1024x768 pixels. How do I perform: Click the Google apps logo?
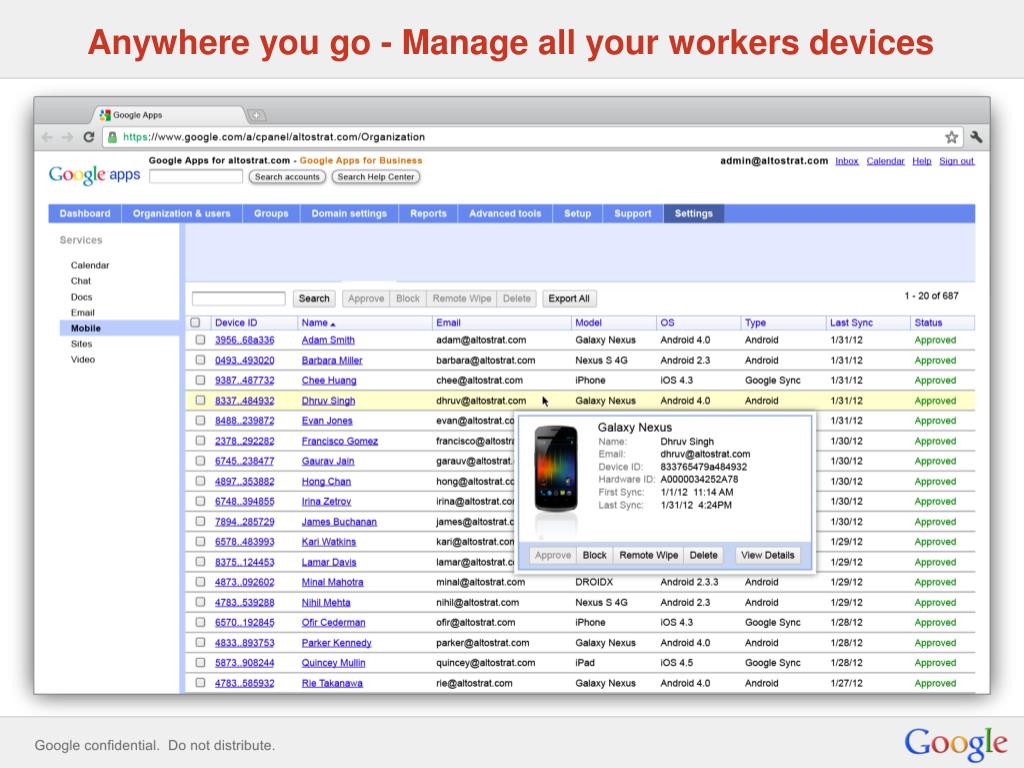95,174
